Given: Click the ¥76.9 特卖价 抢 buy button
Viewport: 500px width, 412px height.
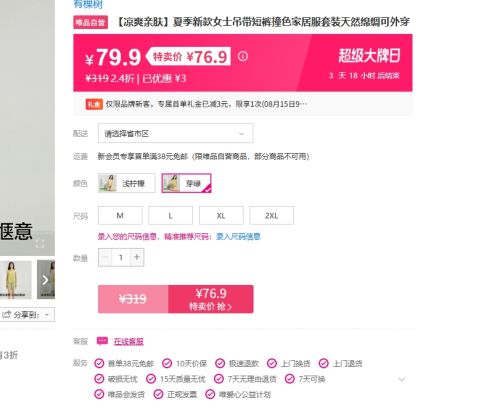Looking at the screenshot, I should tap(211, 299).
